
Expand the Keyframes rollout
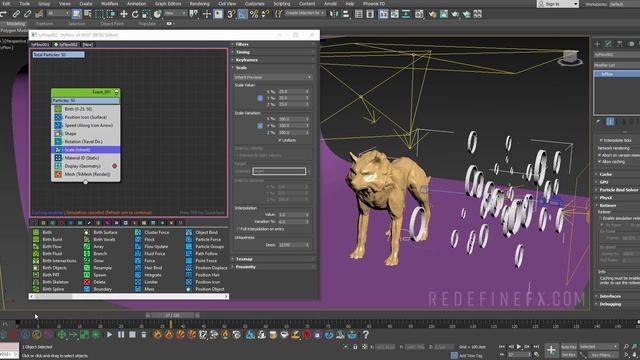tap(274, 60)
